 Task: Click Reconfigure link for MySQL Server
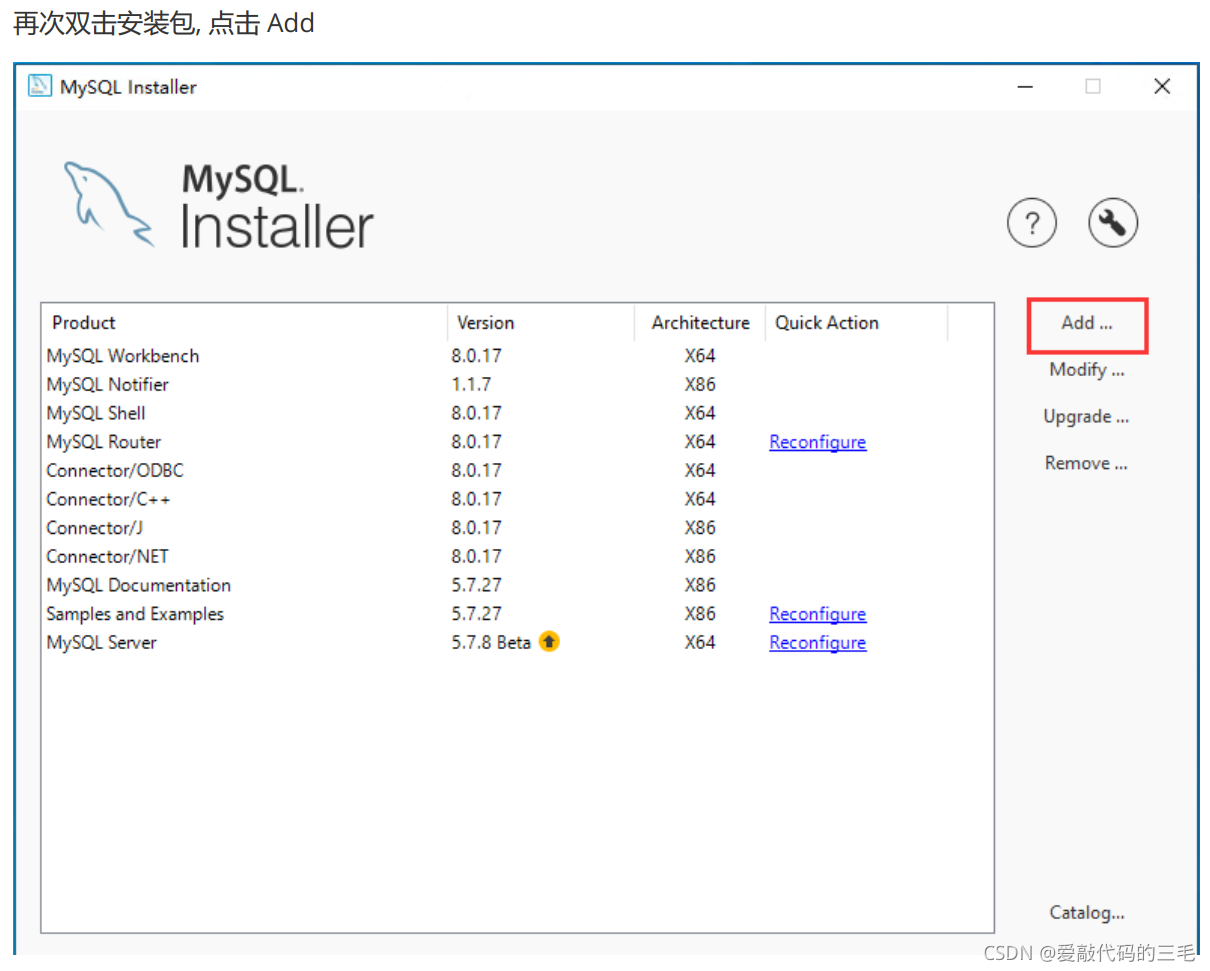click(x=818, y=643)
